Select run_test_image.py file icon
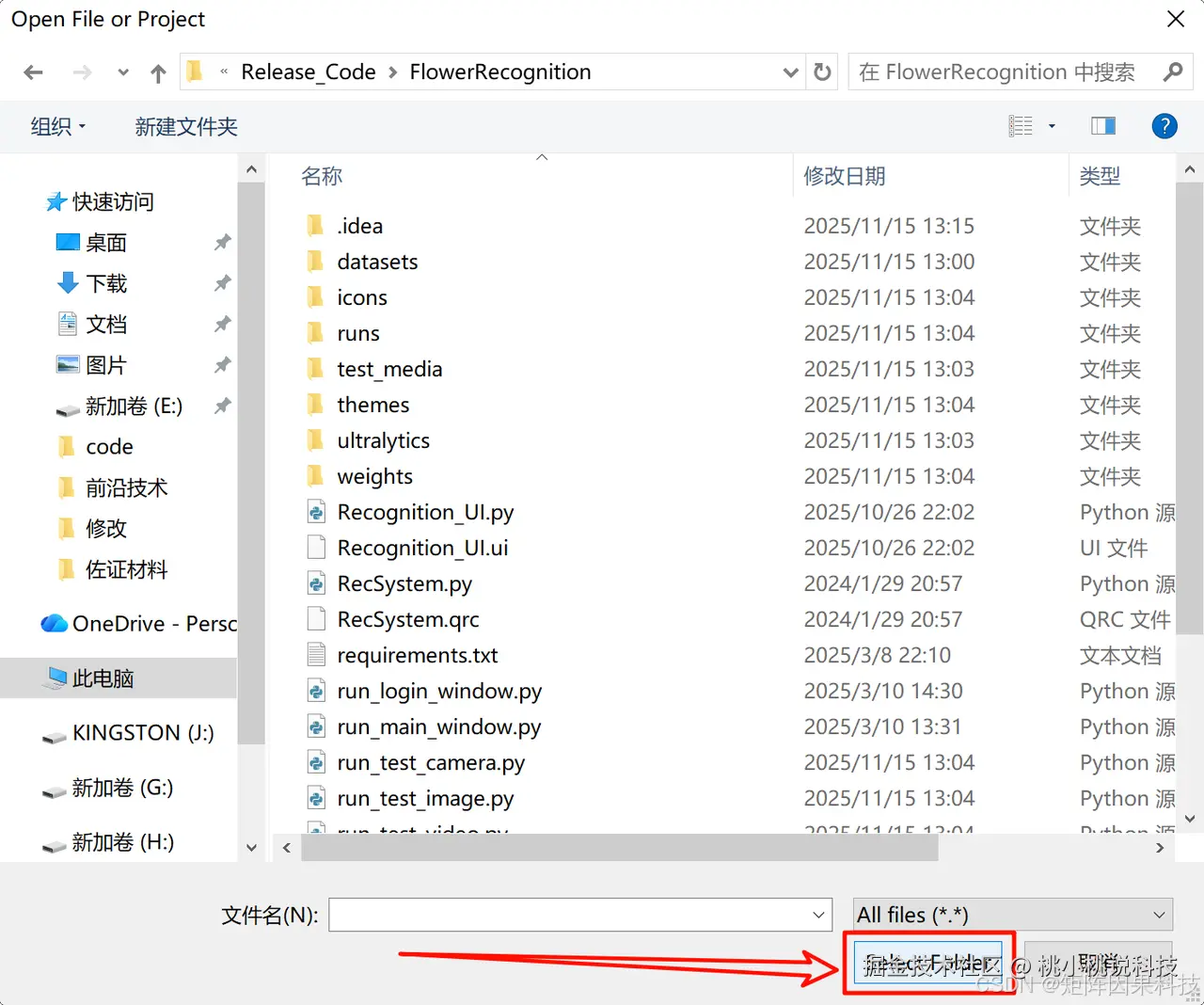 coord(316,798)
